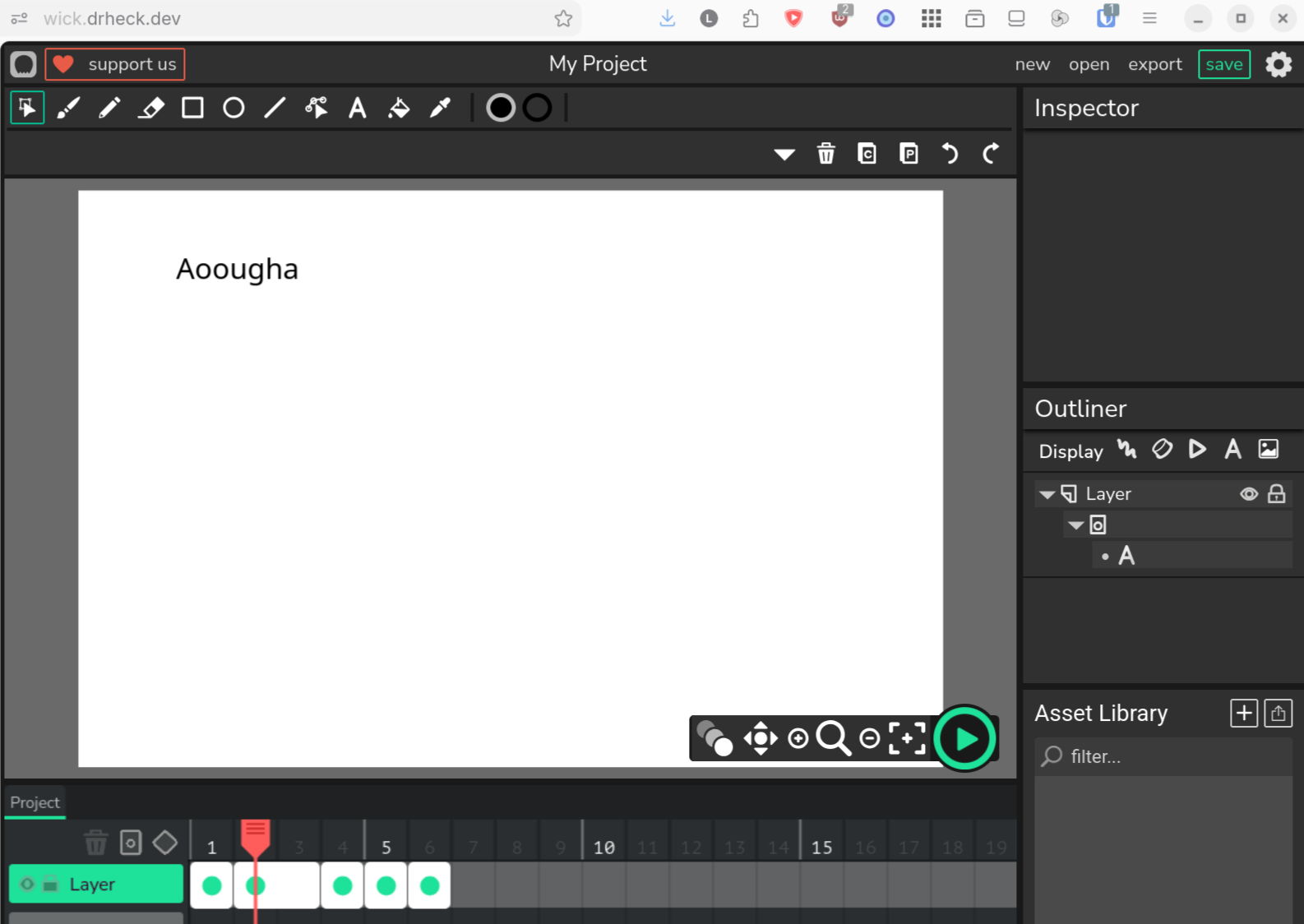Toggle onion skinning
Image resolution: width=1304 pixels, height=924 pixels.
click(x=714, y=738)
